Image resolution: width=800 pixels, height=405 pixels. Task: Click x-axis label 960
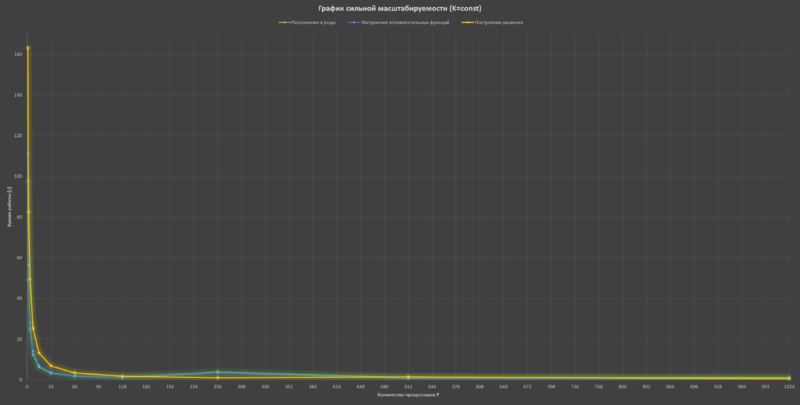(741, 387)
